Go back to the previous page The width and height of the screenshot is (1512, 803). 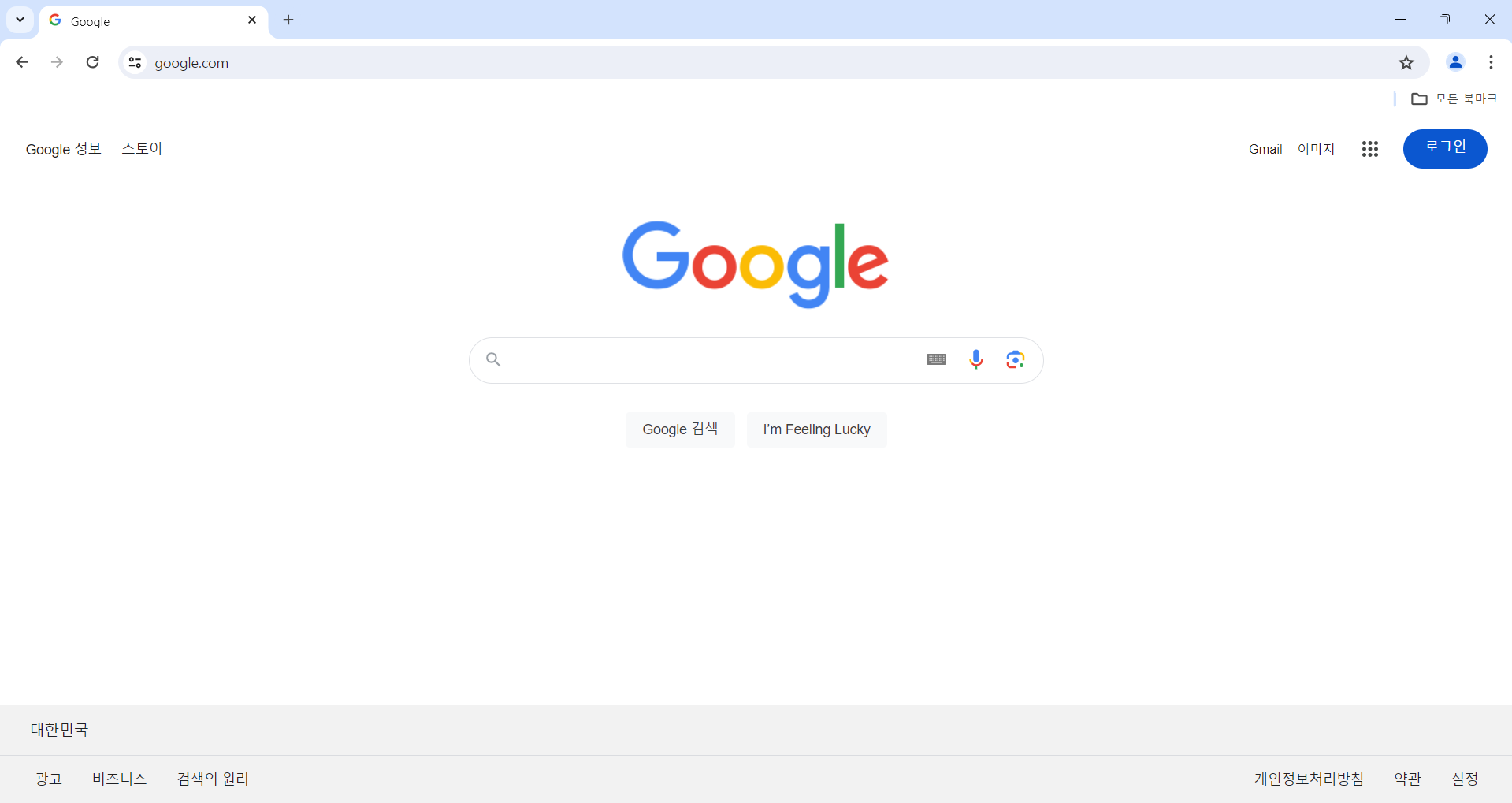22,62
